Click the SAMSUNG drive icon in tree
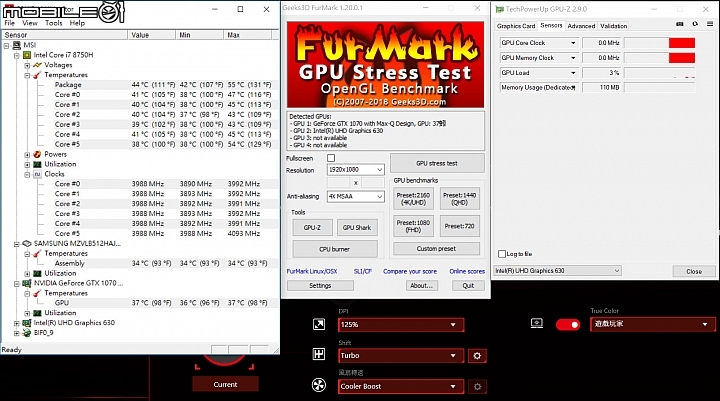This screenshot has height=401, width=720. click(x=27, y=243)
